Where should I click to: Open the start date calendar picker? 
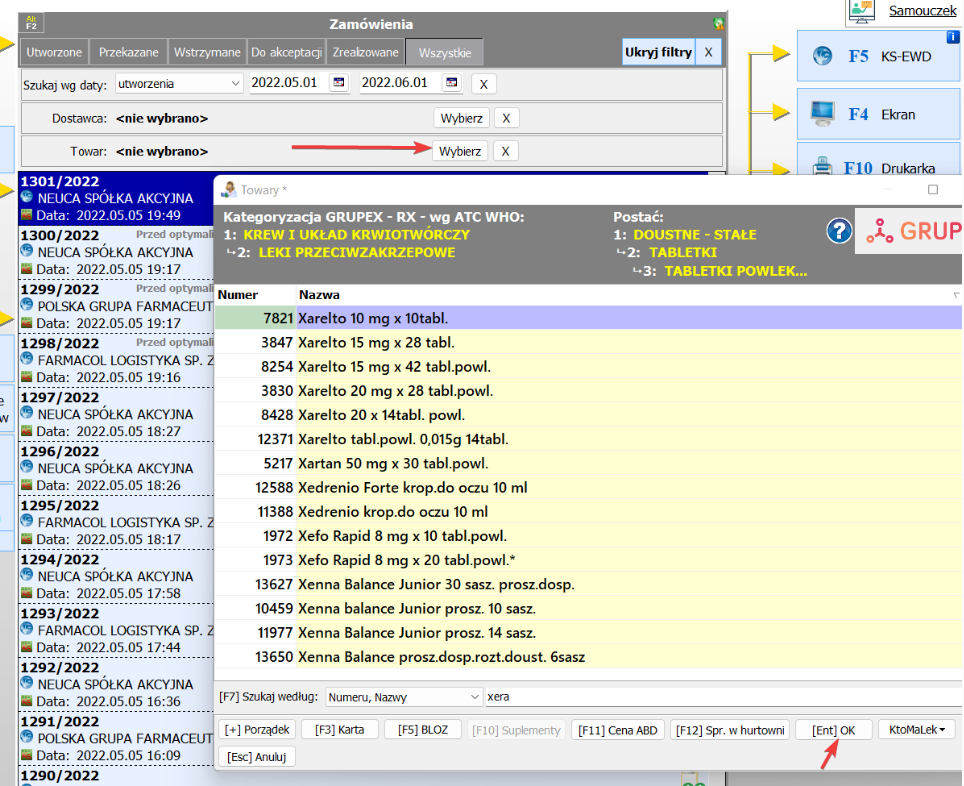point(339,82)
